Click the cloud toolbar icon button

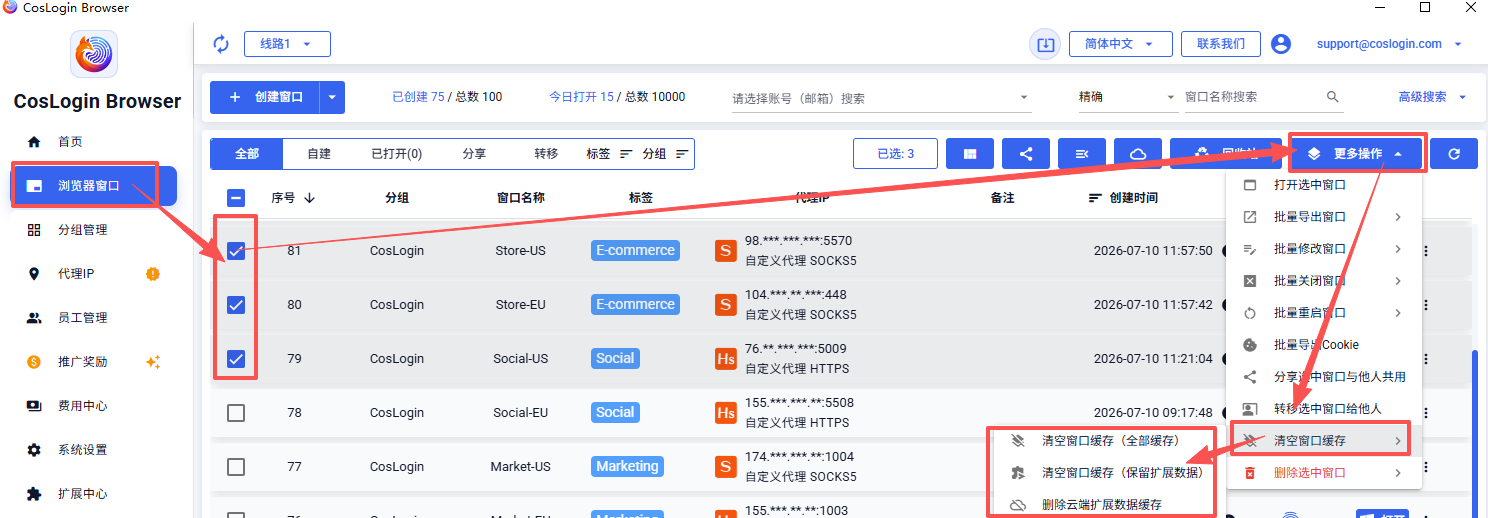tap(1138, 154)
